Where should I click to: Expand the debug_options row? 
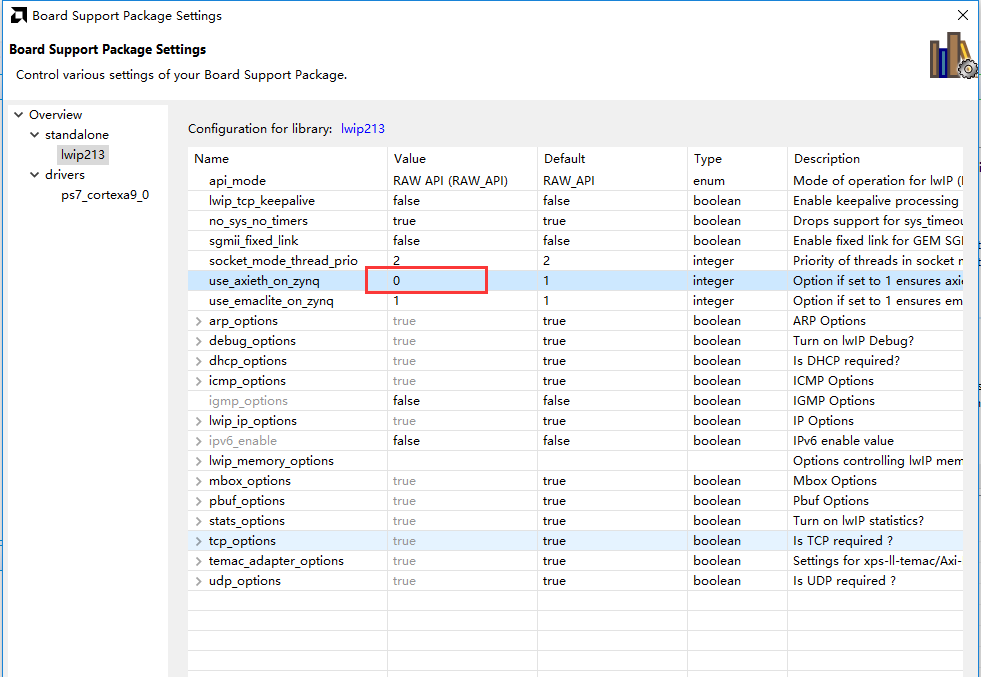tap(198, 341)
